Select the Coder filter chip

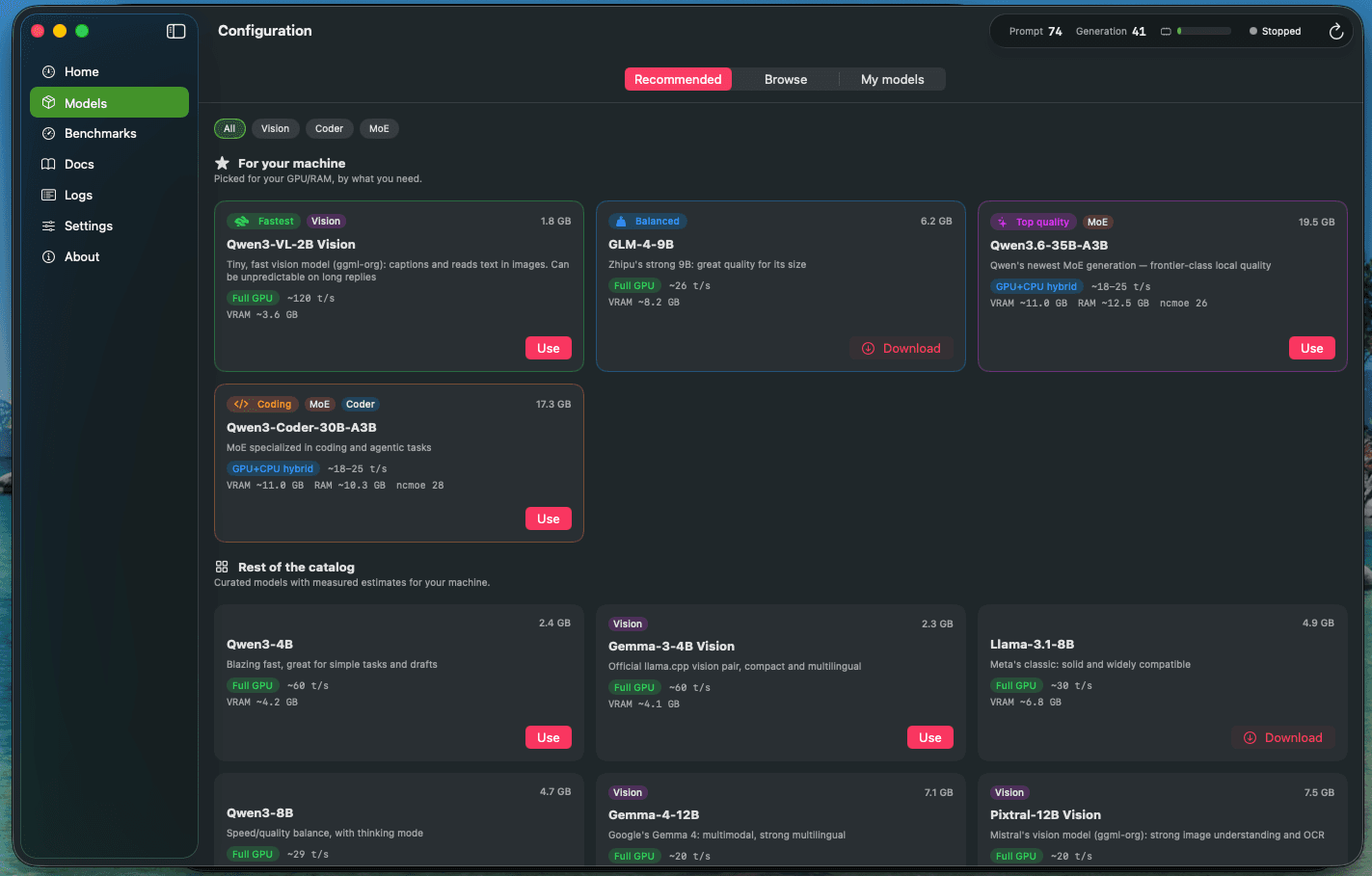pyautogui.click(x=329, y=128)
